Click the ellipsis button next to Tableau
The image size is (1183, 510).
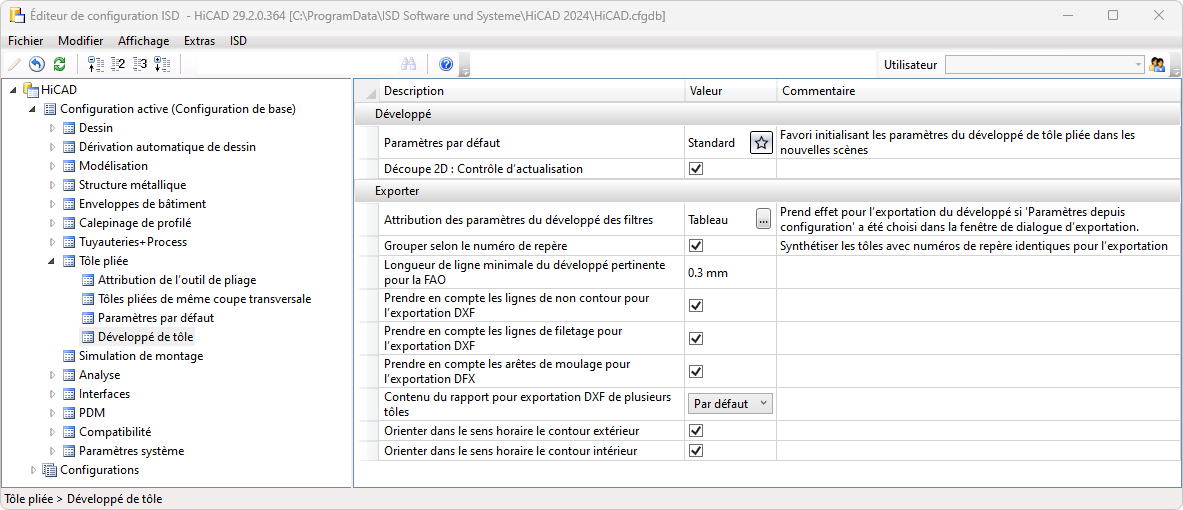pyautogui.click(x=764, y=220)
